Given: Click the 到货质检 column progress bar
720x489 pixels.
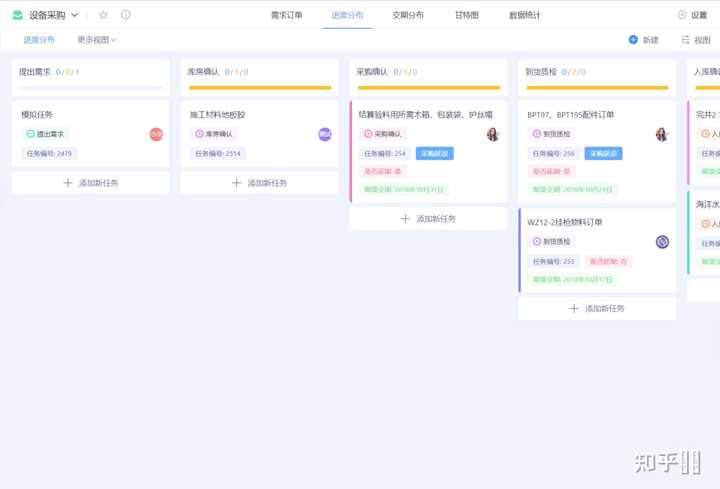Looking at the screenshot, I should click(597, 87).
